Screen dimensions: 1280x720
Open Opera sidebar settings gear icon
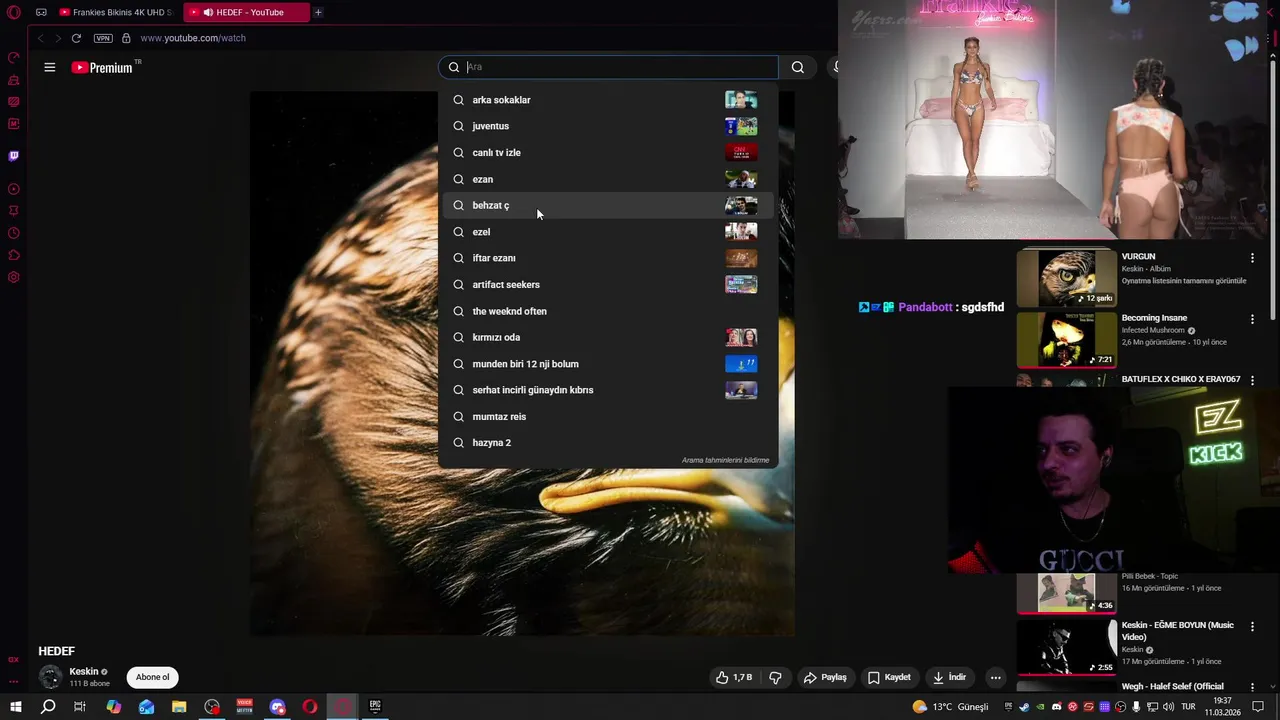point(14,277)
